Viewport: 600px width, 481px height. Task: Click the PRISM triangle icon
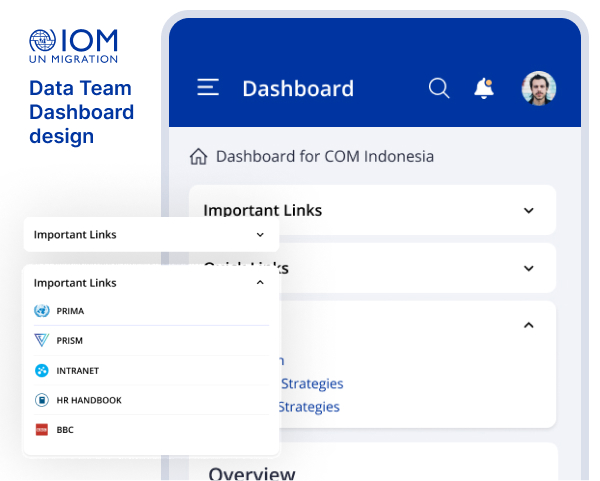coord(41,340)
